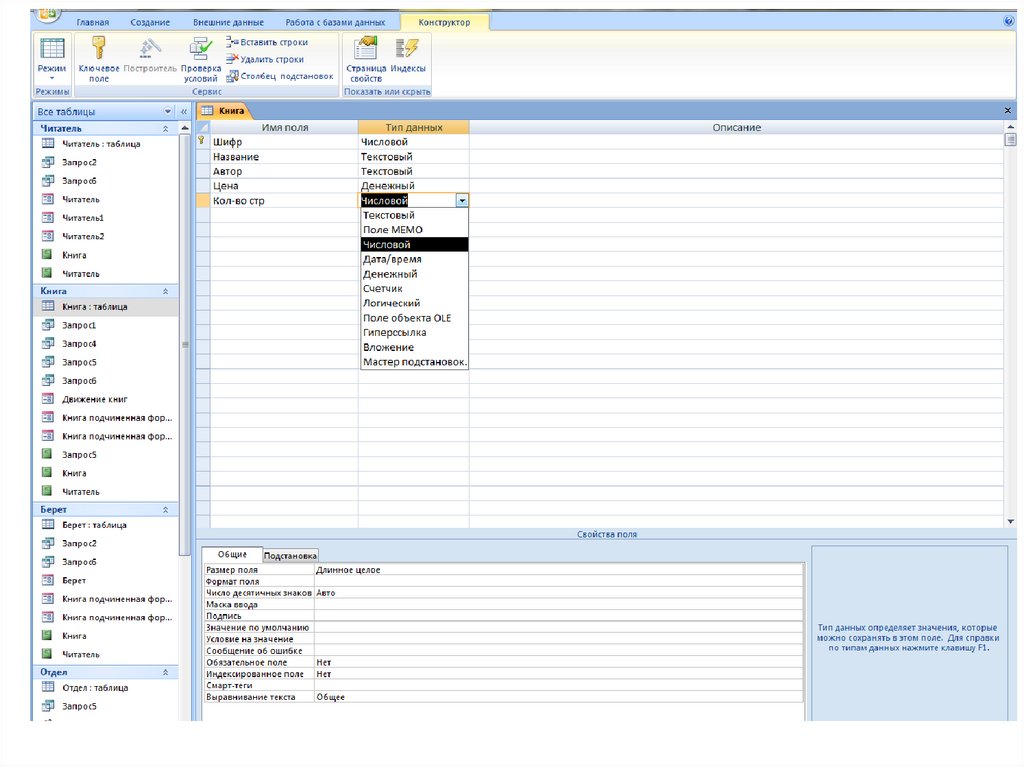Open Страница свойств property sheet
This screenshot has height=767, width=1024.
tap(366, 48)
